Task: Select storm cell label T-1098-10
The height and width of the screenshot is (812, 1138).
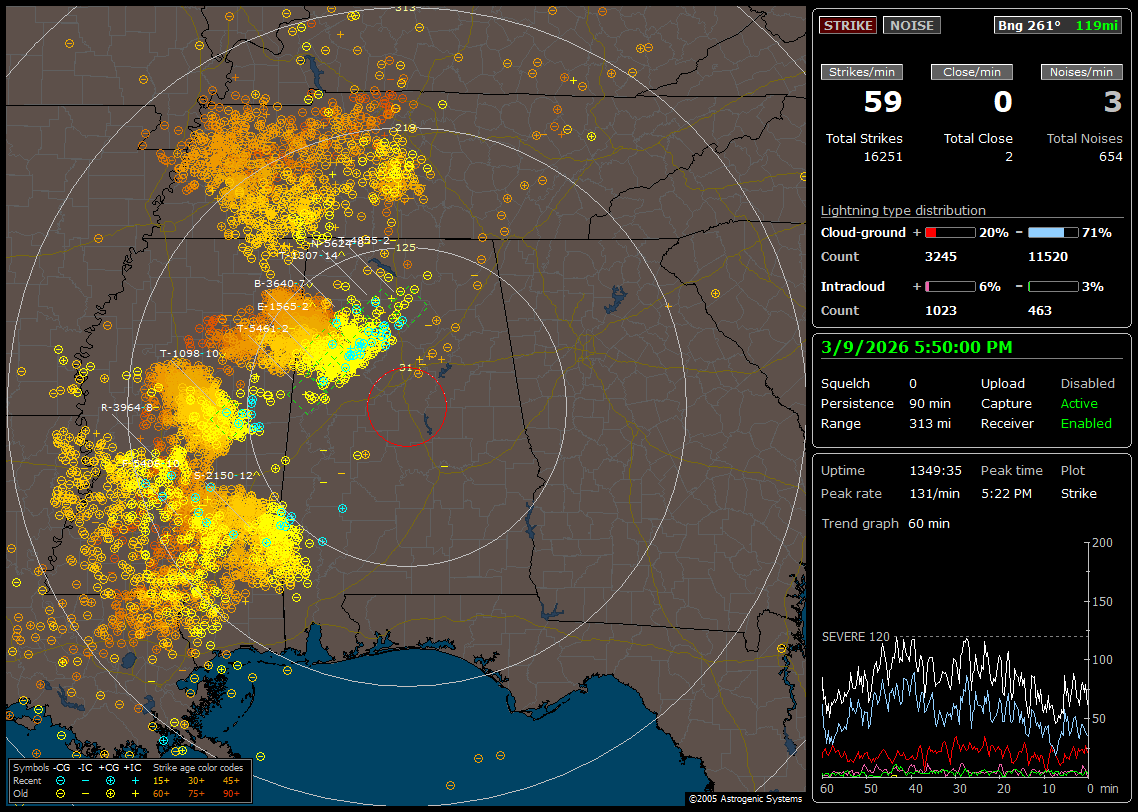Action: point(189,354)
